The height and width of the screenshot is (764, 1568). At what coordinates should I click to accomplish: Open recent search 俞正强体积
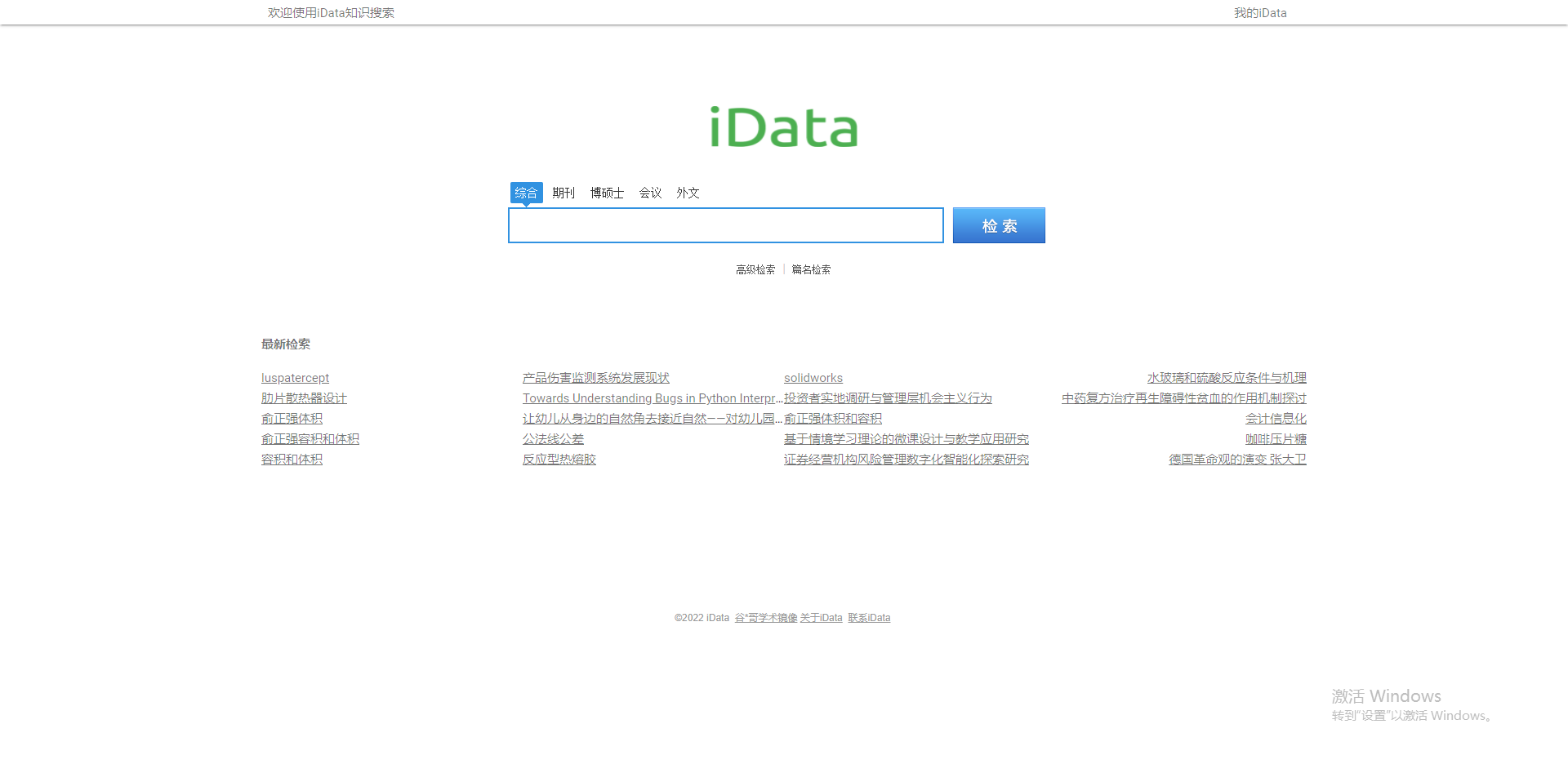[292, 419]
